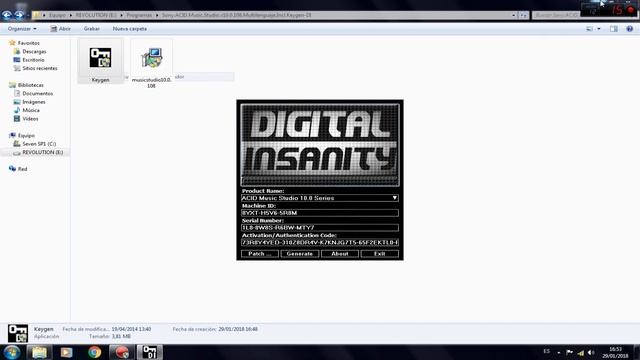Click the Action Center flag icon

pyautogui.click(x=569, y=353)
